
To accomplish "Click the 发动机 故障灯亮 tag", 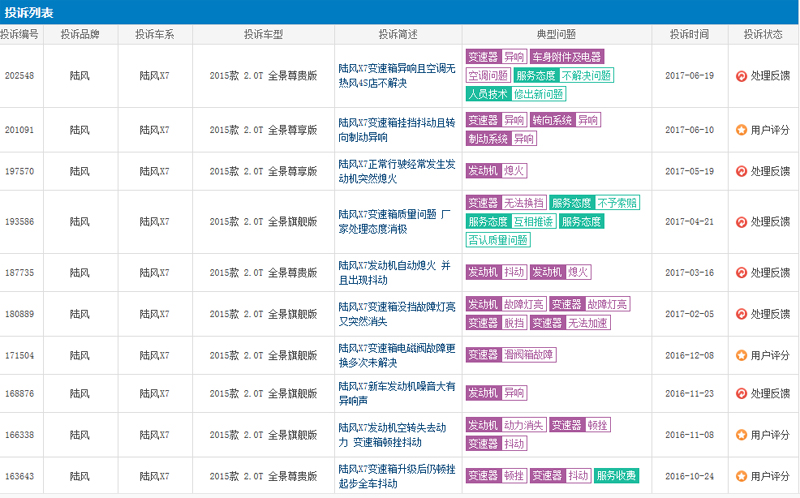I will click(x=506, y=304).
